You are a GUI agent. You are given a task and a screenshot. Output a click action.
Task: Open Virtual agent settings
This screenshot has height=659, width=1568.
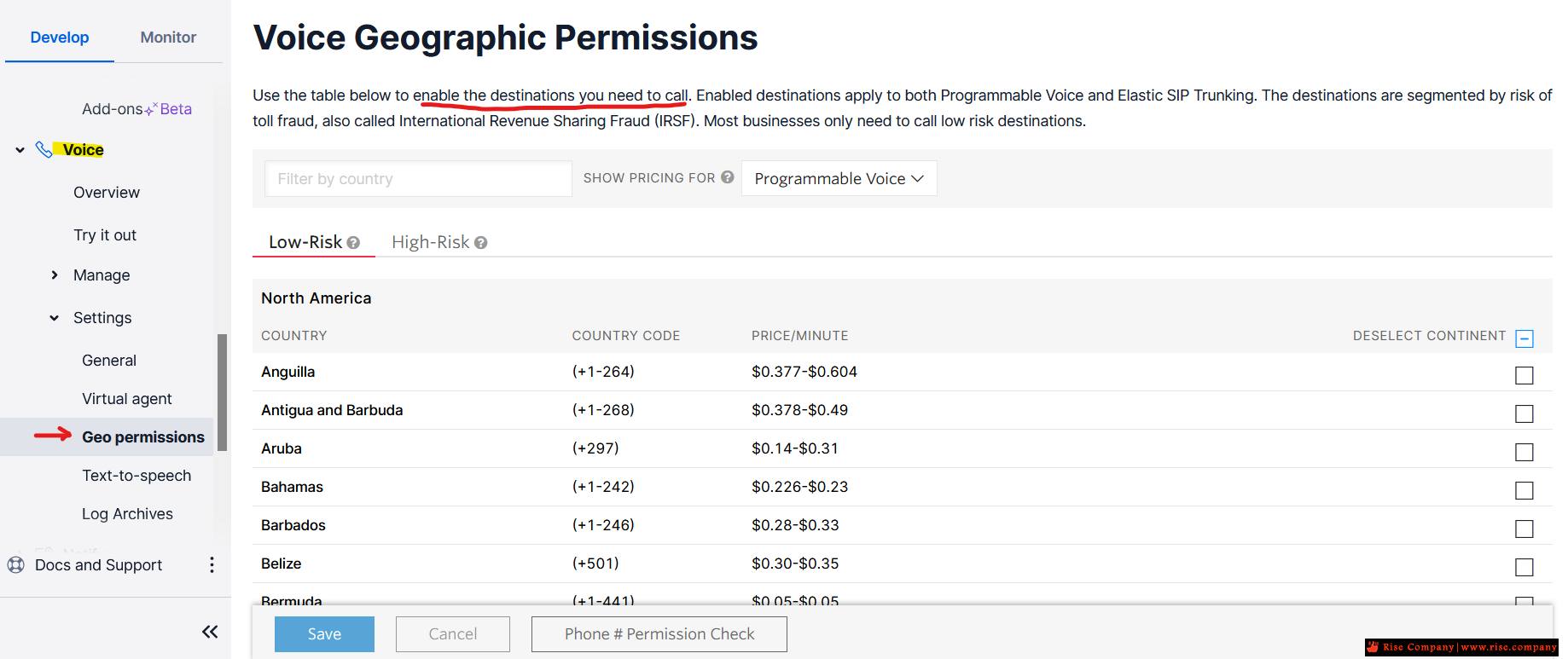tap(127, 399)
